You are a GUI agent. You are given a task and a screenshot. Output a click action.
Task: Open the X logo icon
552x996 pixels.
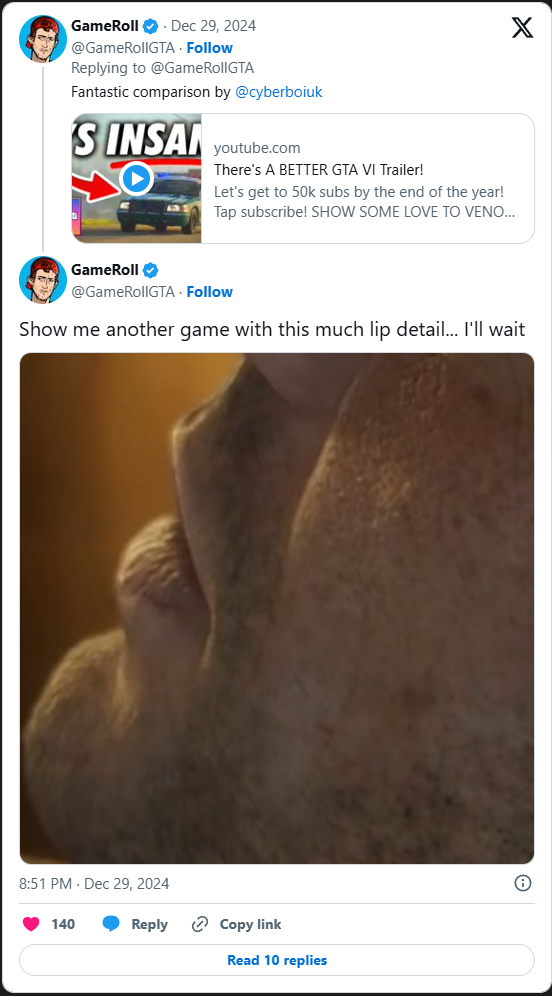tap(522, 27)
